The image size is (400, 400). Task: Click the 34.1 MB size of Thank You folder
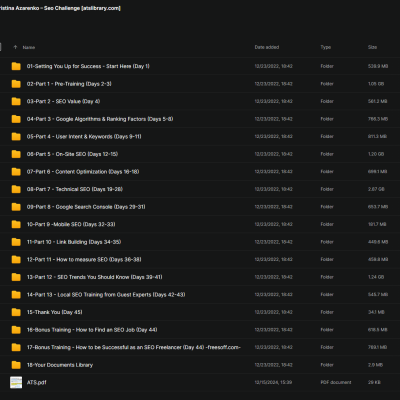[376, 312]
